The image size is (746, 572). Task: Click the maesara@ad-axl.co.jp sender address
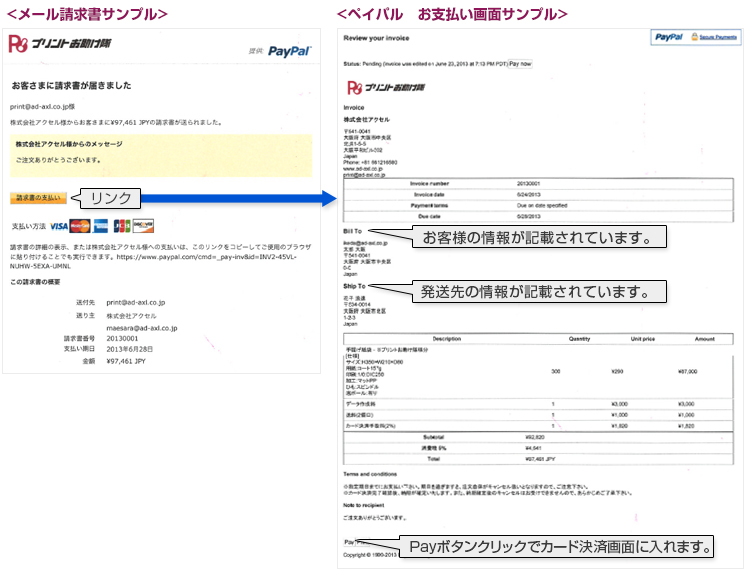click(x=142, y=328)
